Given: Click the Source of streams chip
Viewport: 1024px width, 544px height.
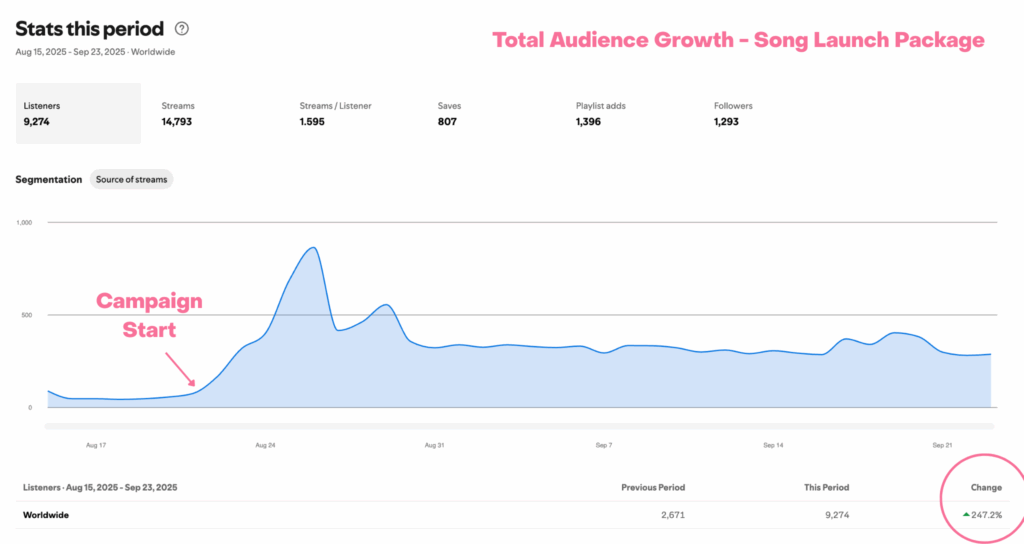Looking at the screenshot, I should pos(131,179).
